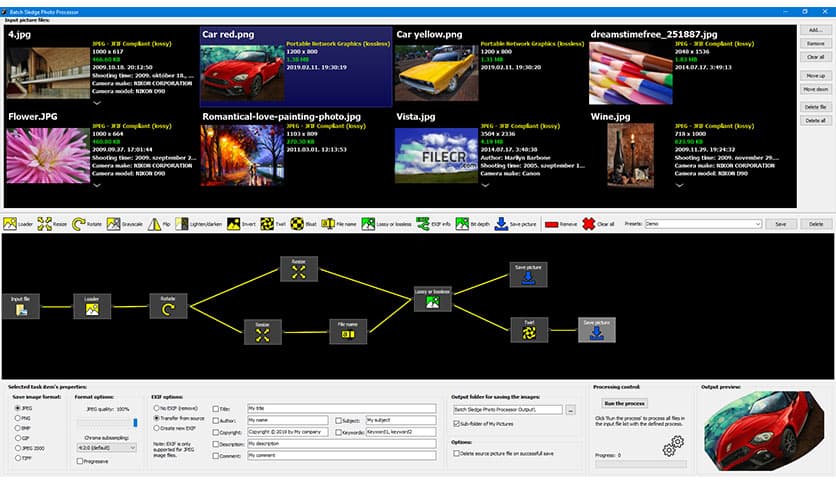Click the Move up button
Screen dimensions: 836x484
coord(815,76)
